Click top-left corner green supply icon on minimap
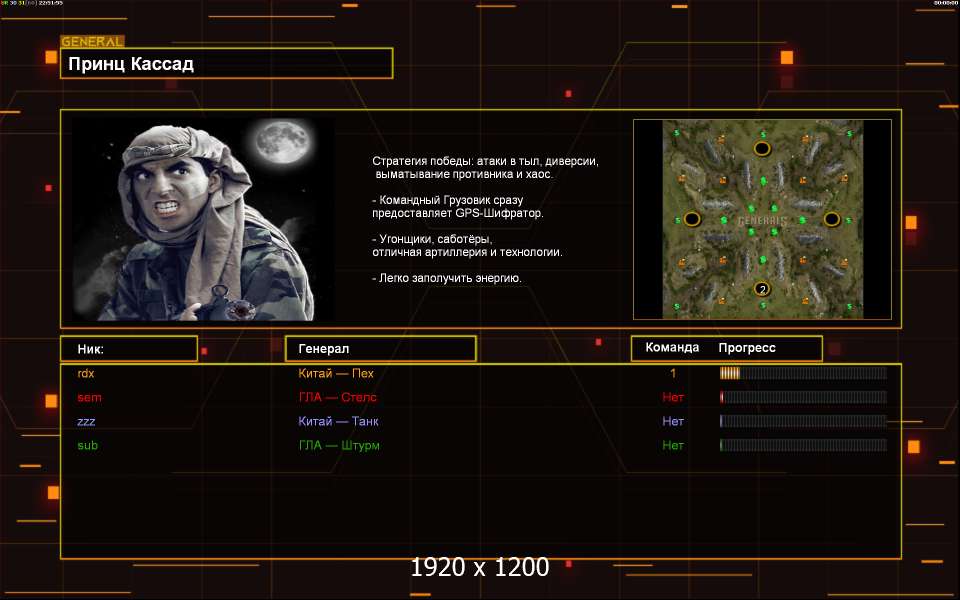The image size is (960, 600). click(676, 133)
